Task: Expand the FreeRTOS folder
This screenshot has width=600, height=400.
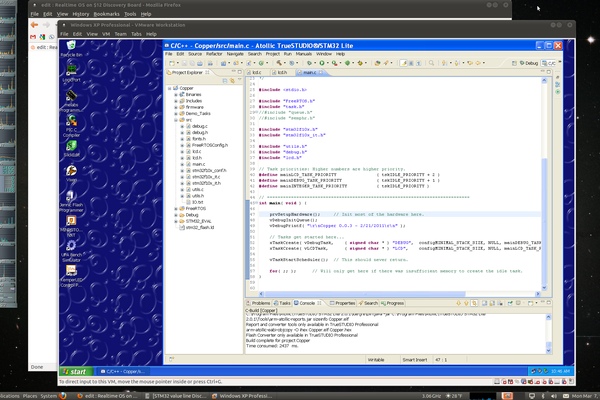Action: click(x=176, y=209)
